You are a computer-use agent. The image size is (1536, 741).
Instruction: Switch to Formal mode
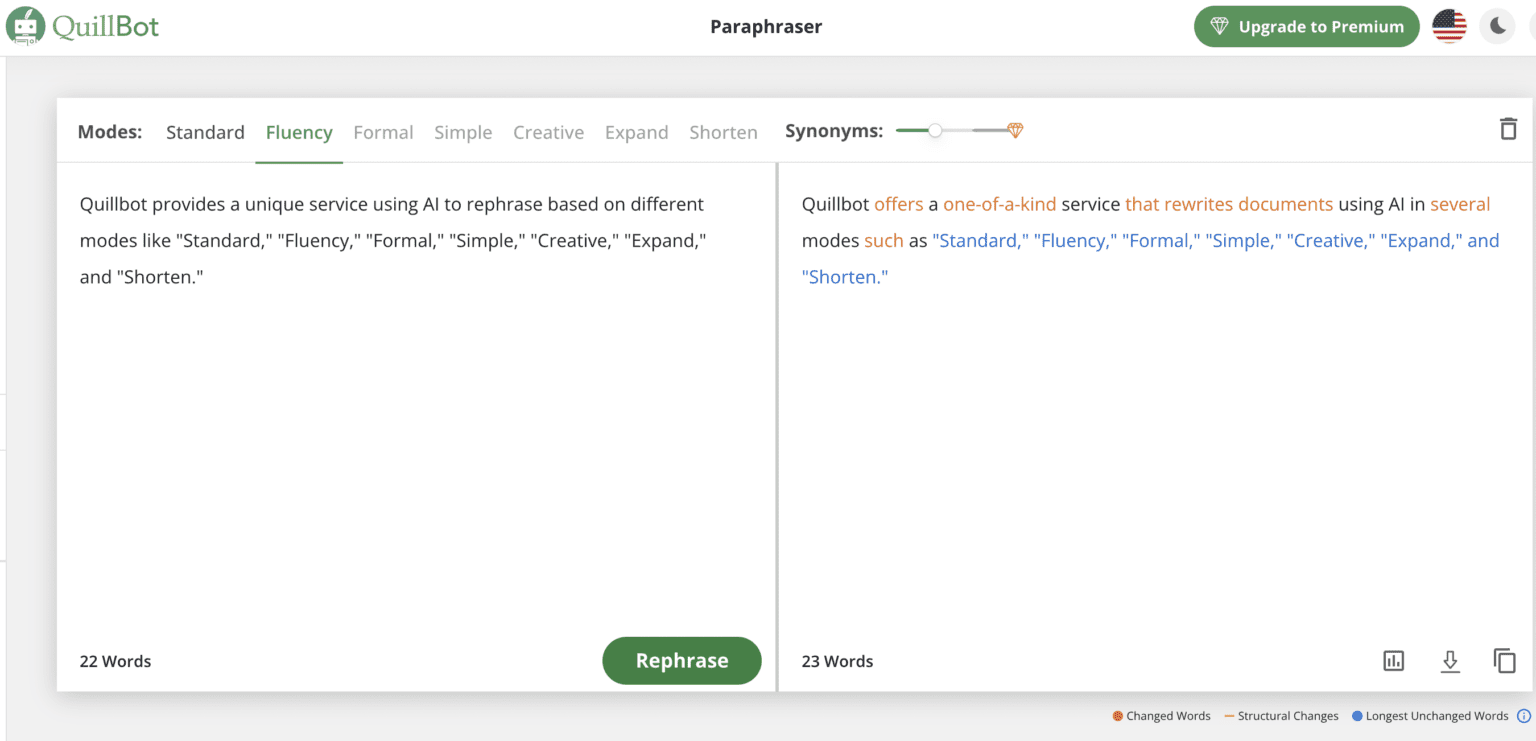(x=383, y=132)
